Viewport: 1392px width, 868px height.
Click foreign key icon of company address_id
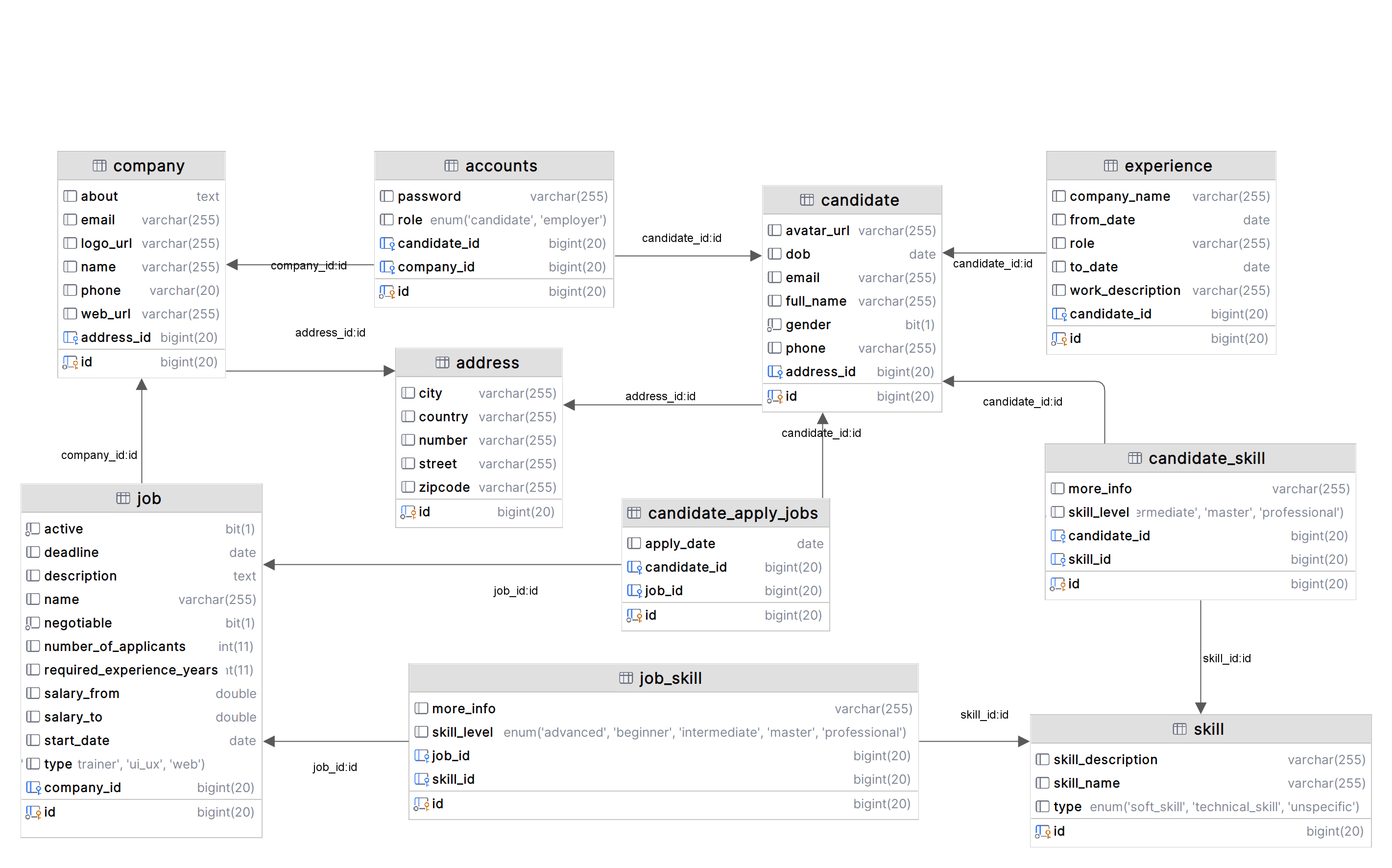click(x=70, y=338)
